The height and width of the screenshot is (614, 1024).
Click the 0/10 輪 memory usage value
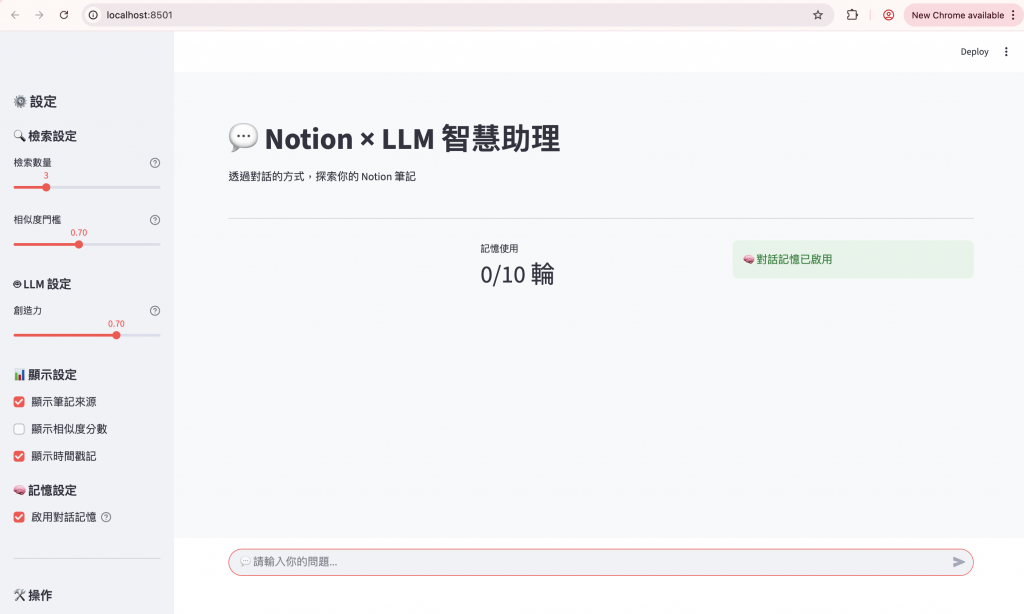click(x=517, y=274)
